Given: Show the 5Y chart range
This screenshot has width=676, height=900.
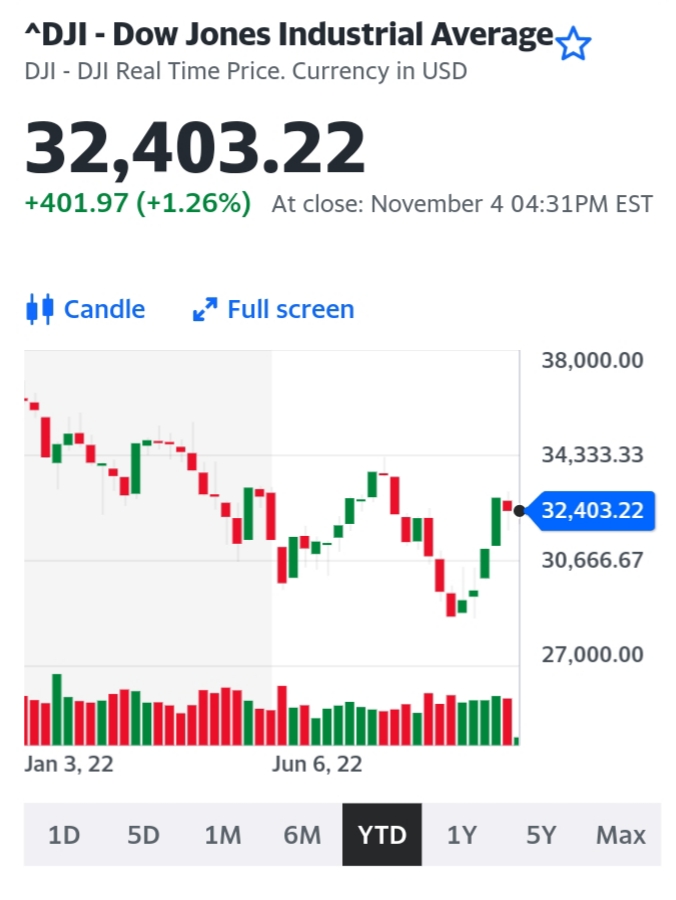Looking at the screenshot, I should tap(541, 834).
